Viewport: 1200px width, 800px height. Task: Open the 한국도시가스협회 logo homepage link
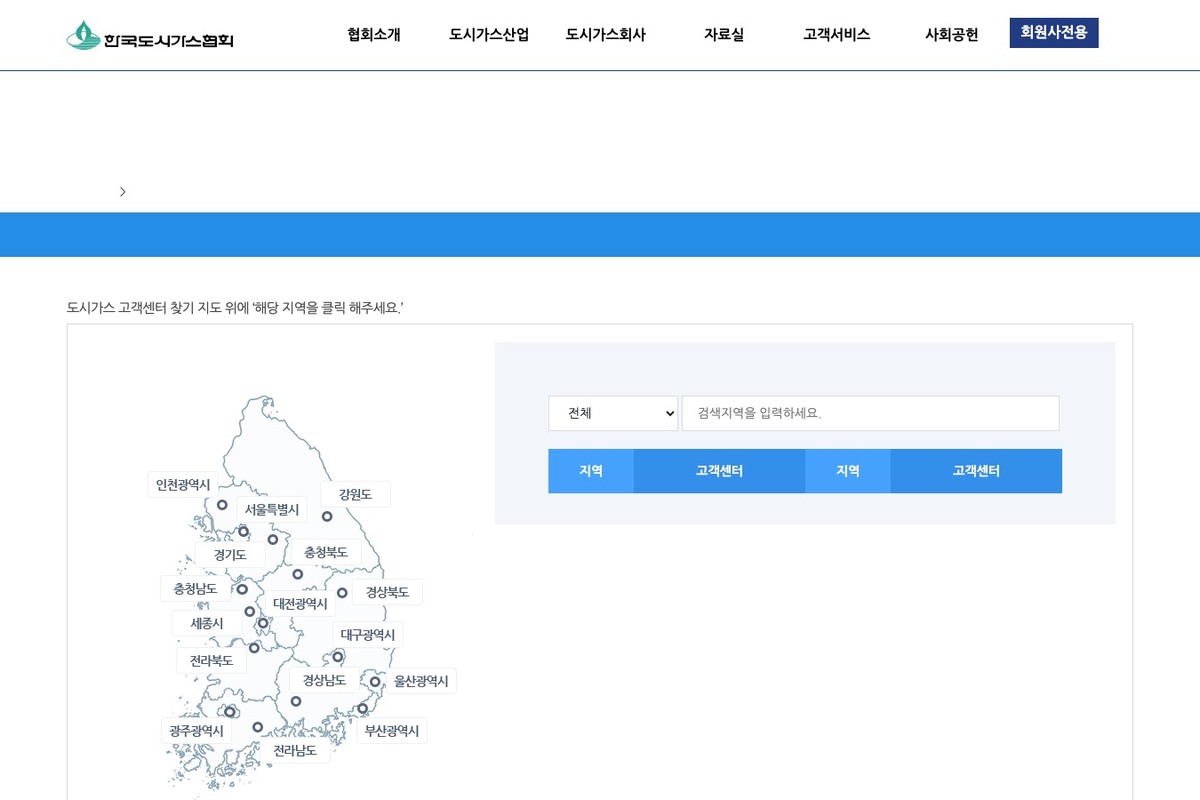tap(150, 36)
